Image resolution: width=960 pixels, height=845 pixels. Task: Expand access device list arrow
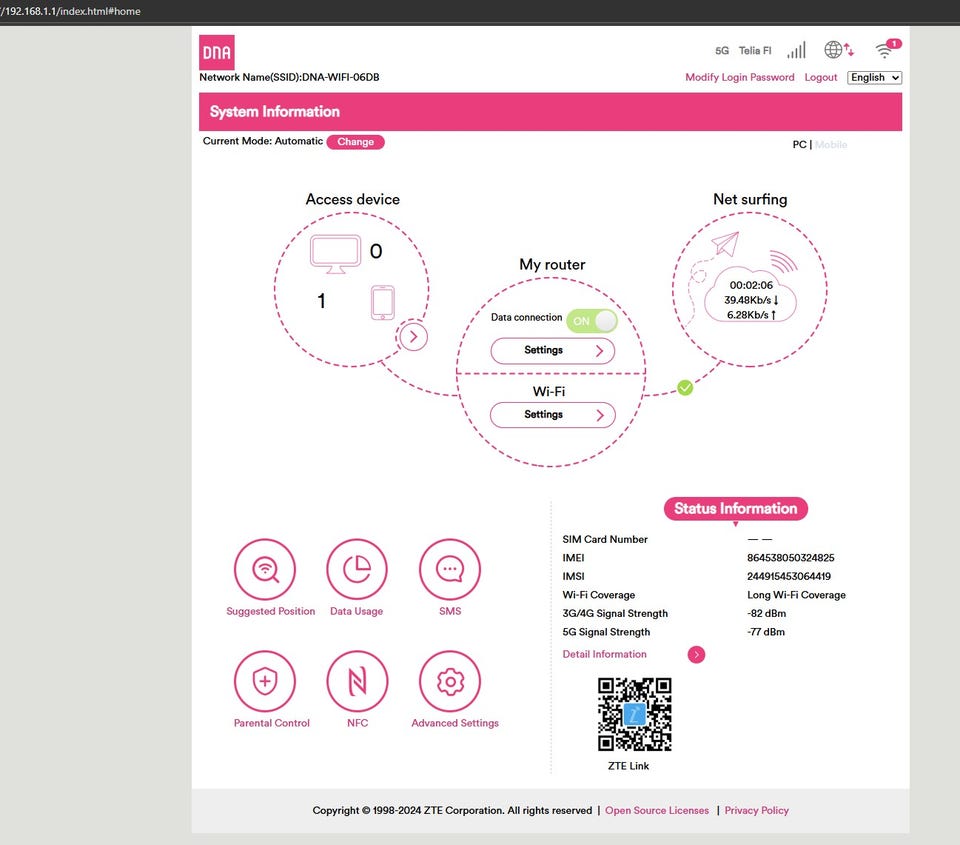(x=413, y=337)
